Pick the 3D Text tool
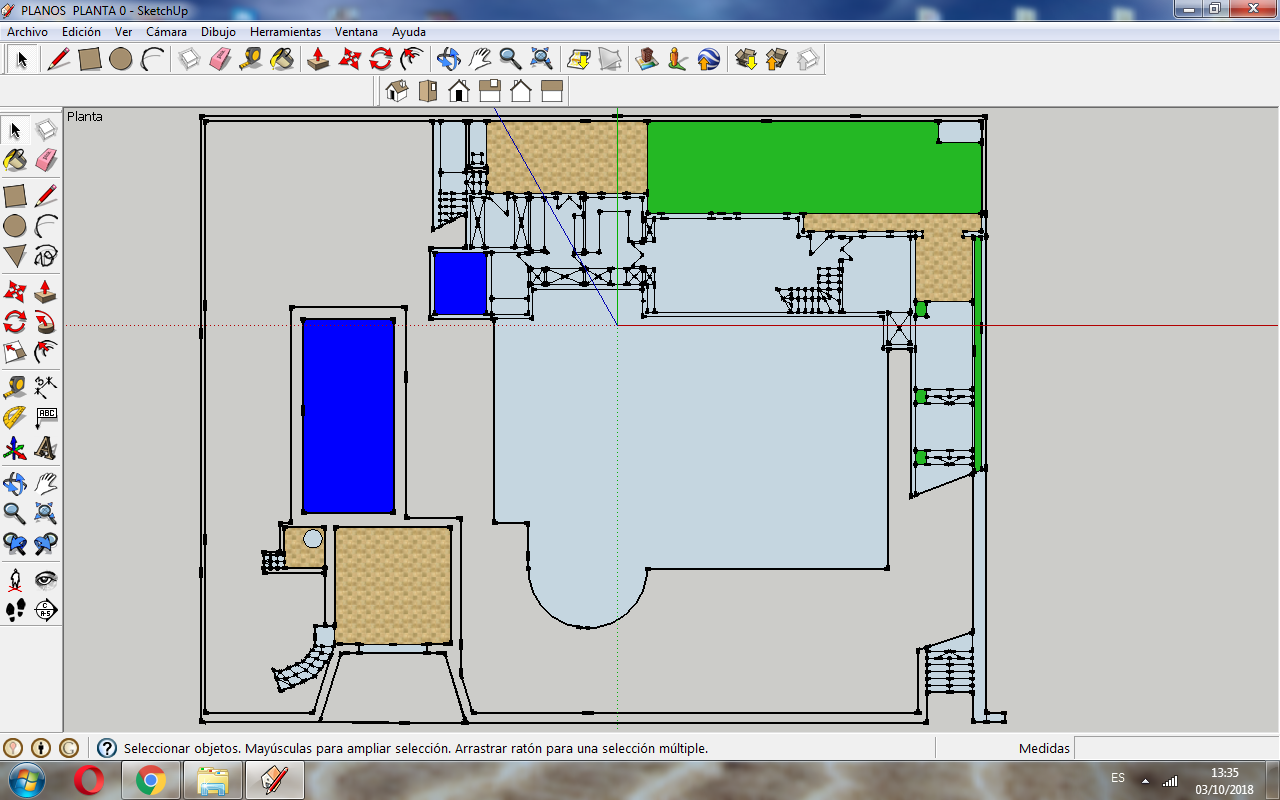1280x800 pixels. pyautogui.click(x=46, y=447)
